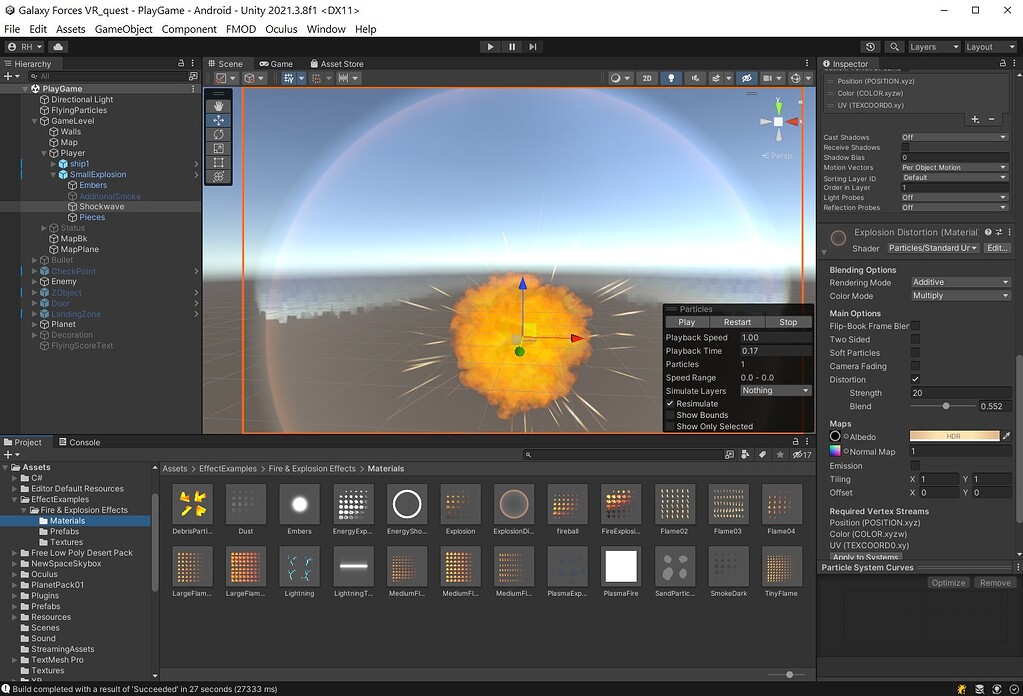Click the Step frame button
The height and width of the screenshot is (696, 1023).
click(x=533, y=47)
